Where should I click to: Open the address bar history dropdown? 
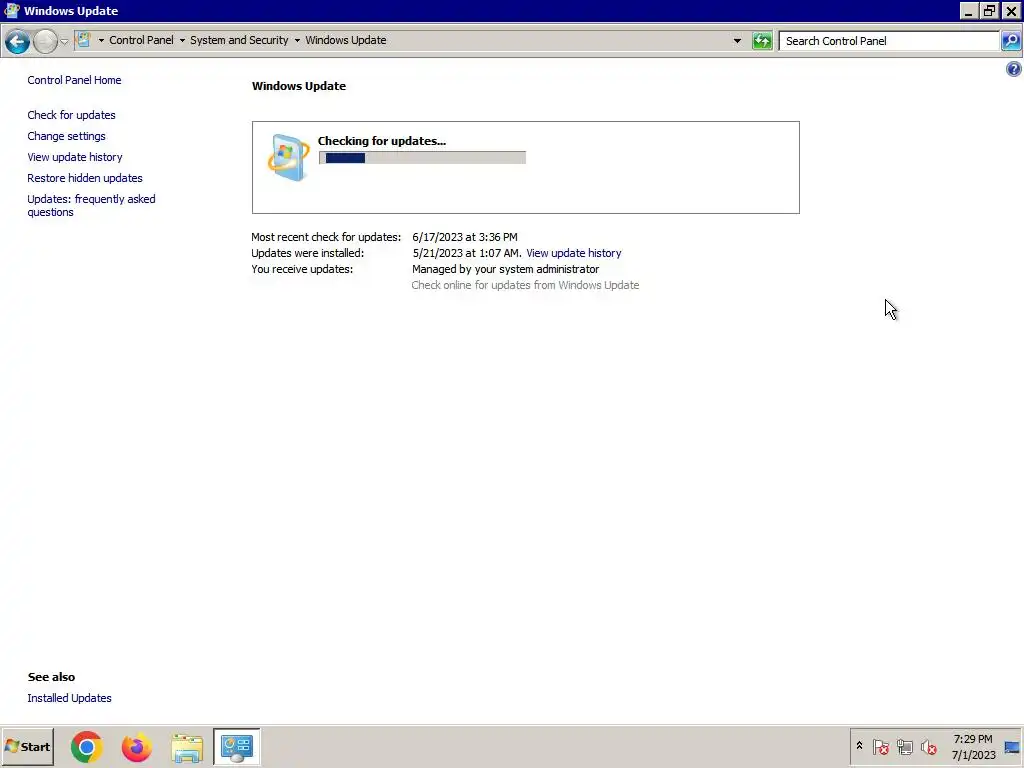coord(737,40)
